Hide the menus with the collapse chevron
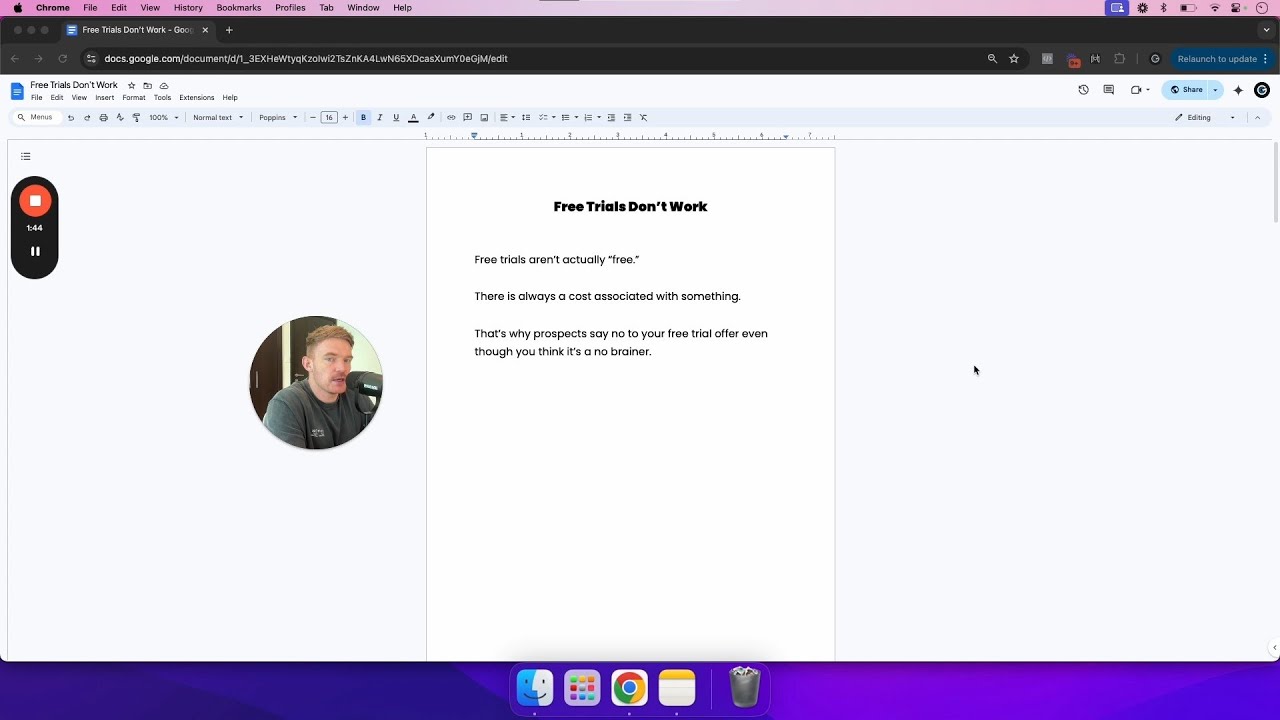 [1257, 118]
